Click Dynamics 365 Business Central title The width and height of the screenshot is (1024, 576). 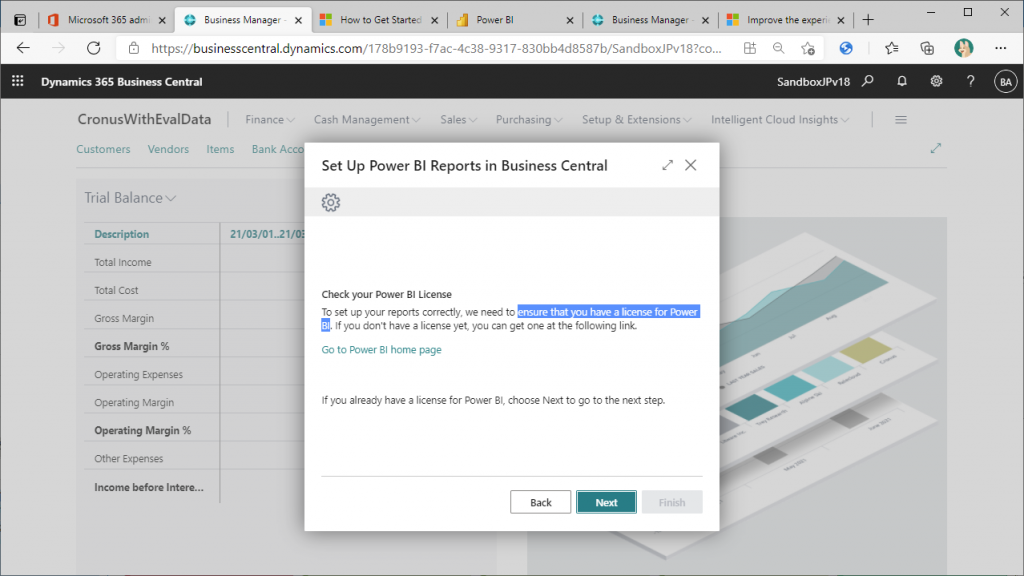click(121, 82)
